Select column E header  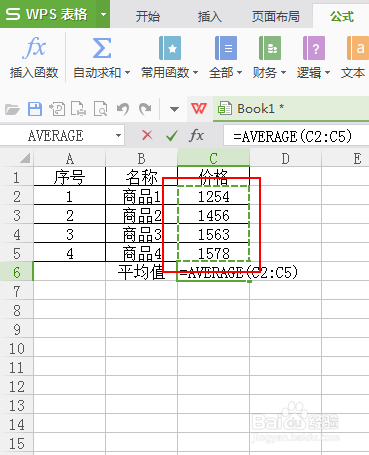pos(345,158)
